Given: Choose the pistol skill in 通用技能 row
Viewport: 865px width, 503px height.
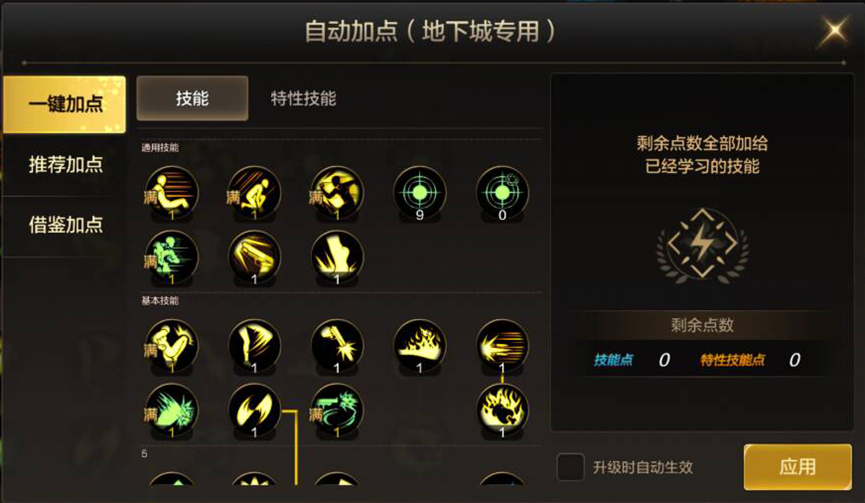Looking at the screenshot, I should pos(254,258).
